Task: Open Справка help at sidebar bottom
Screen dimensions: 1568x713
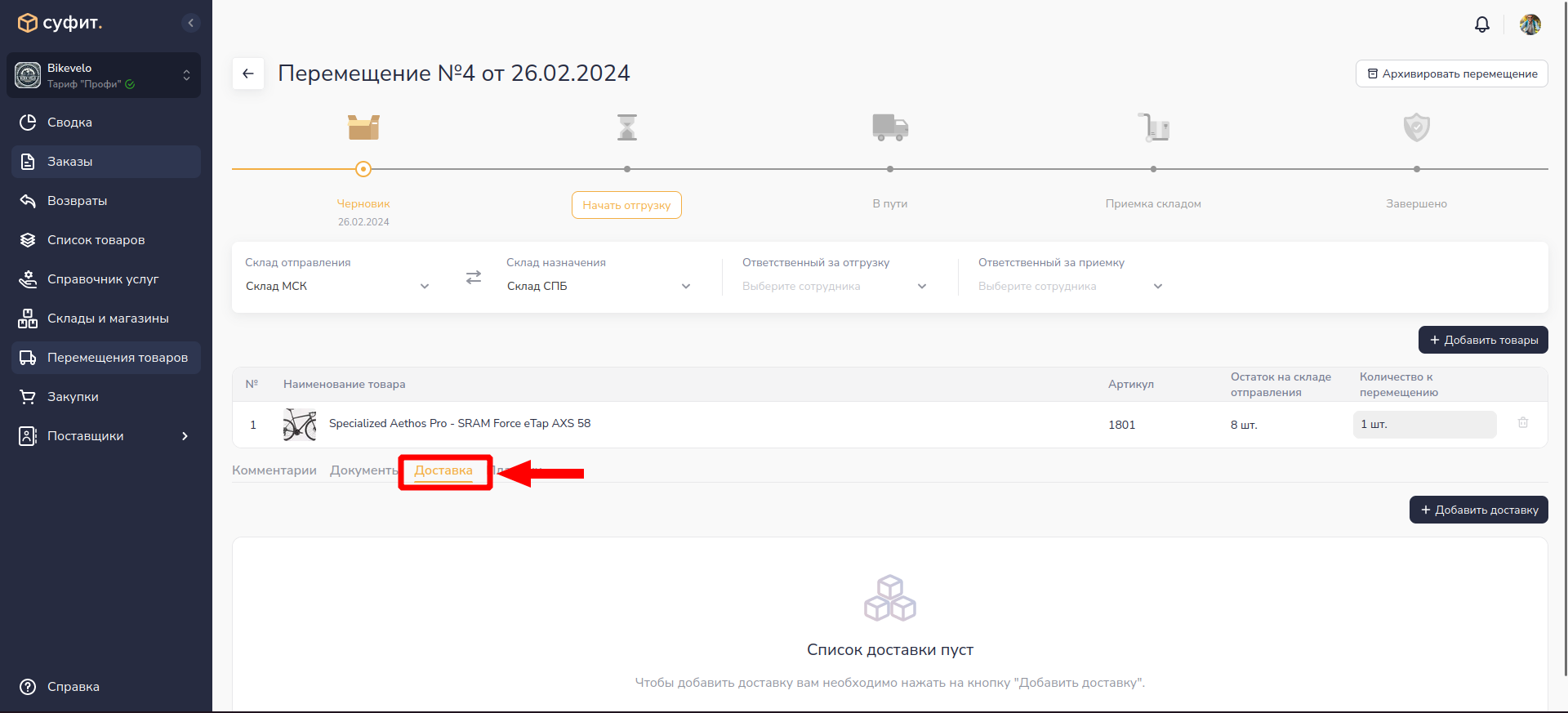Action: 106,687
